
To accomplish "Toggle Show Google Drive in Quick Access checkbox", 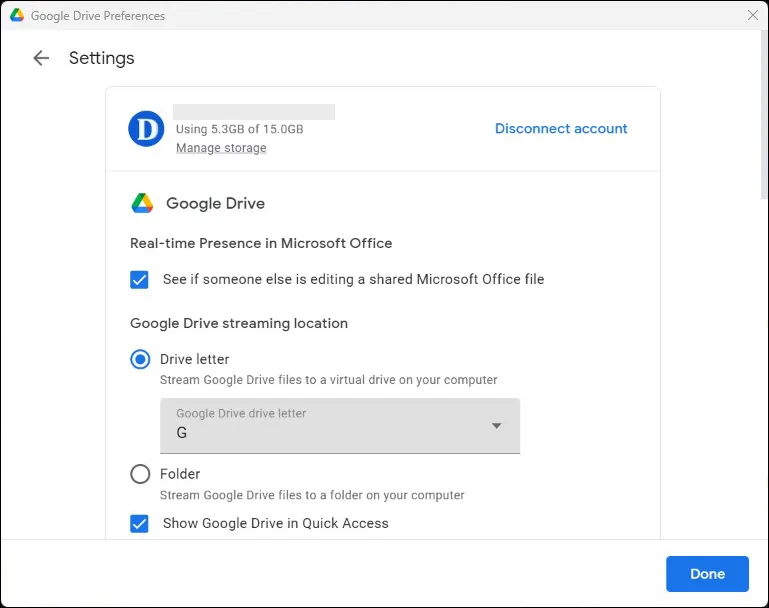I will 140,523.
